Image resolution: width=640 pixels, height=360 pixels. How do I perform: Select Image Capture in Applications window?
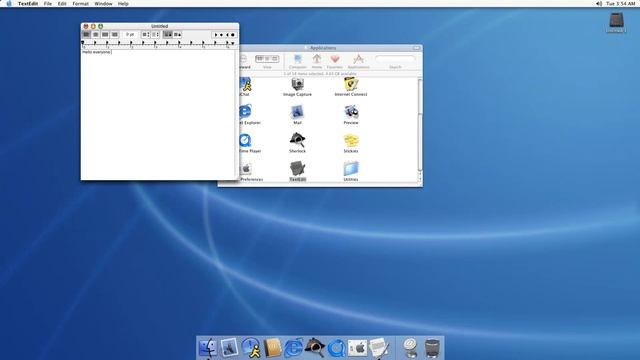tap(297, 87)
